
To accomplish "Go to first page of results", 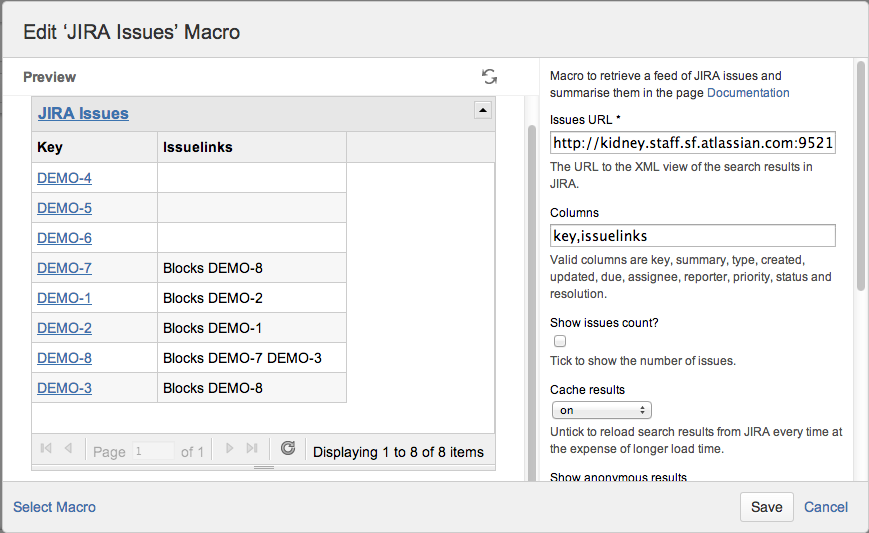I will [46, 450].
